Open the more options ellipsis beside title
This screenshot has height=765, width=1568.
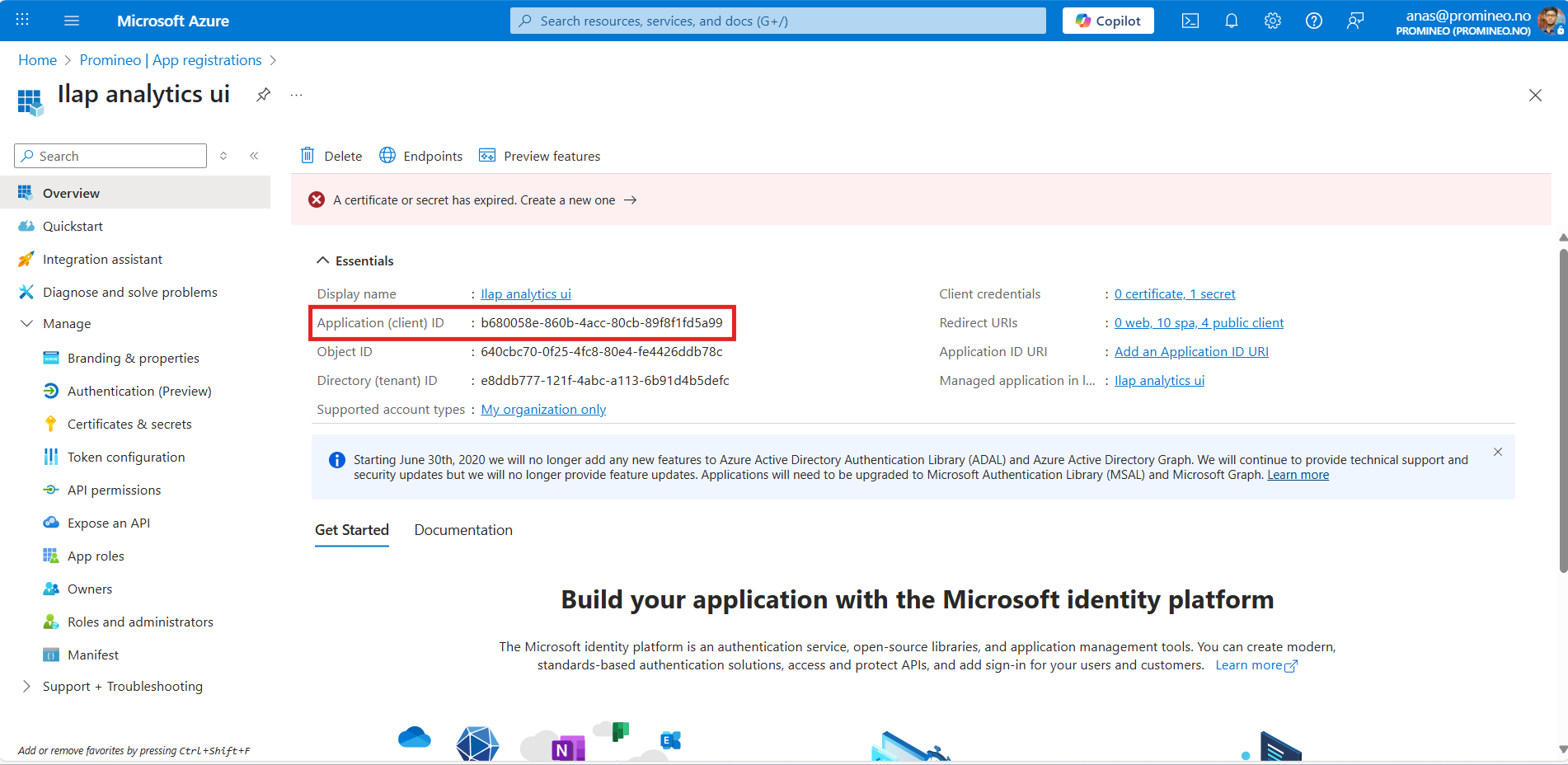pos(297,95)
